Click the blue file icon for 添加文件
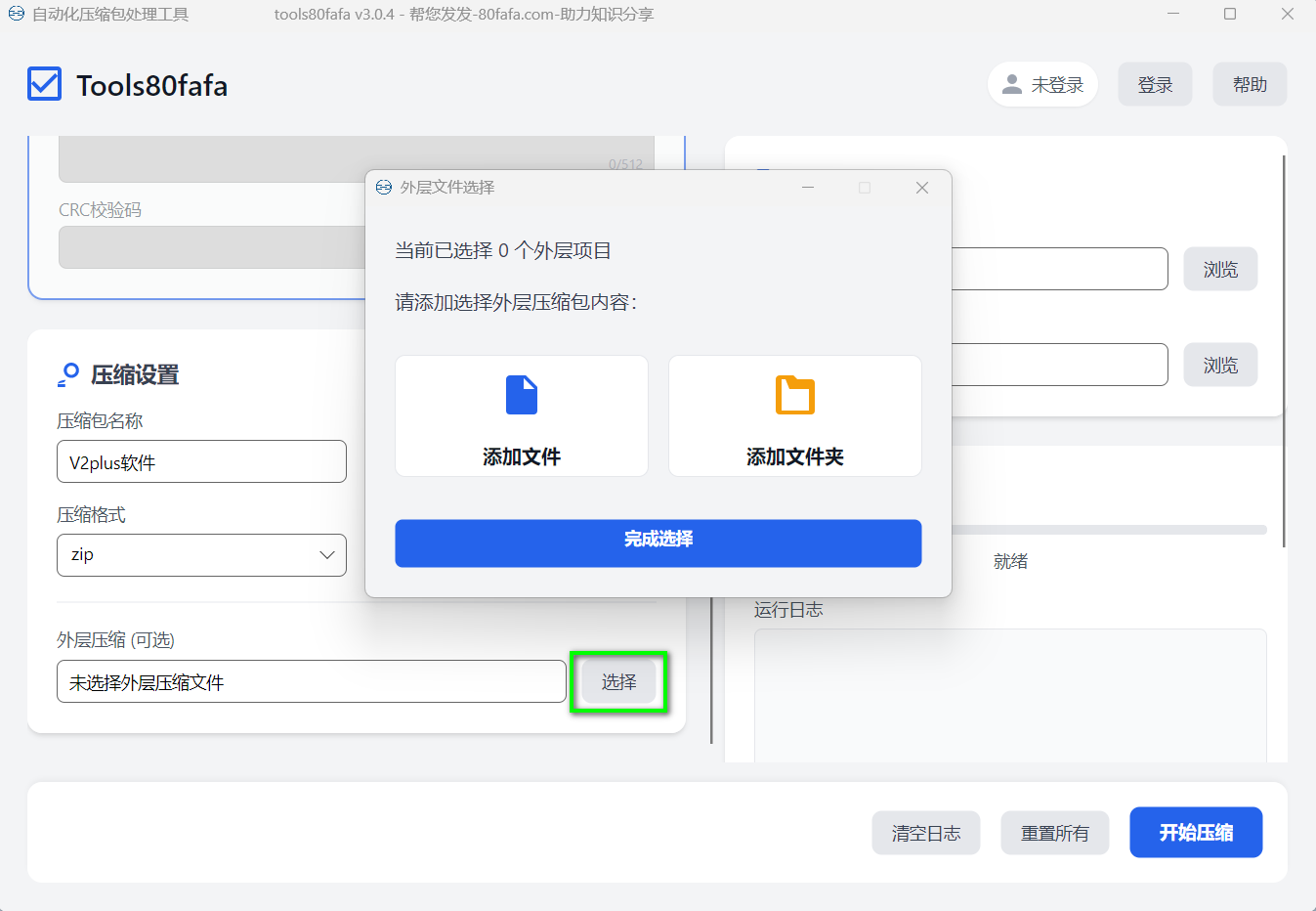 [x=522, y=395]
